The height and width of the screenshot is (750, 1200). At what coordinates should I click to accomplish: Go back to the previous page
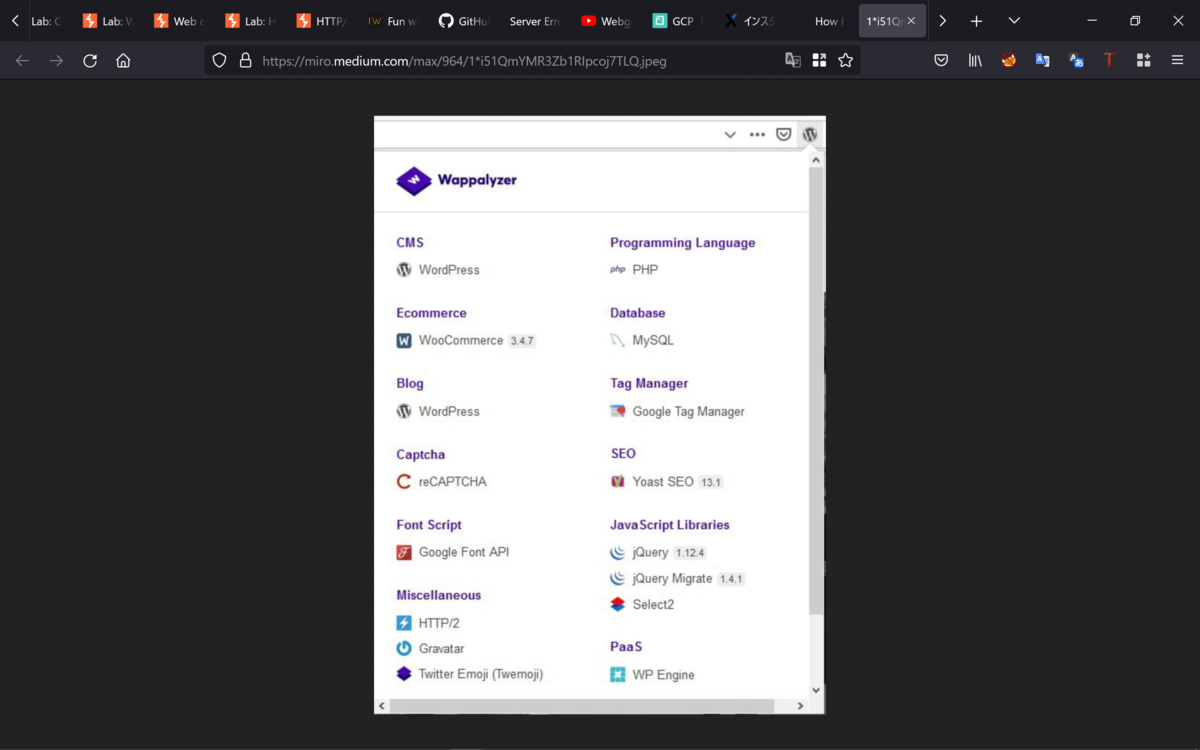click(x=22, y=61)
